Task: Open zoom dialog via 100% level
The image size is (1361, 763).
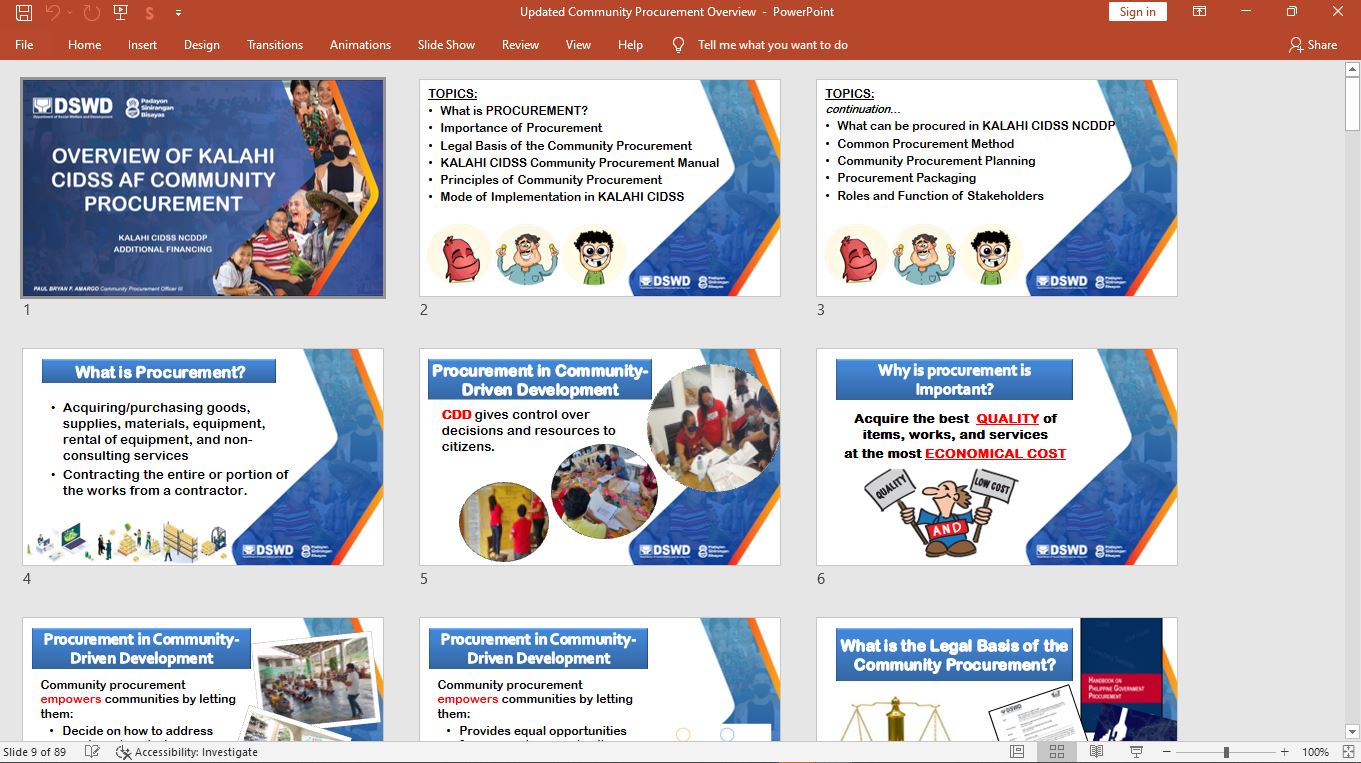Action: (x=1315, y=752)
